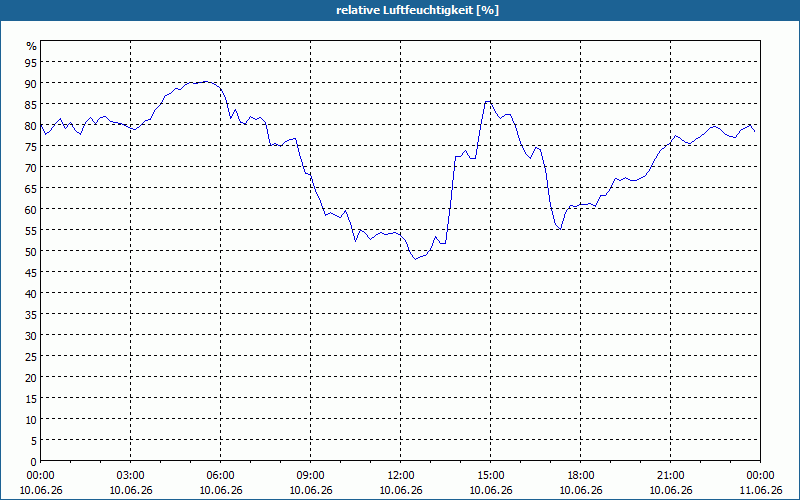
Task: Click the '55' y-axis label
Action: pyautogui.click(x=31, y=231)
